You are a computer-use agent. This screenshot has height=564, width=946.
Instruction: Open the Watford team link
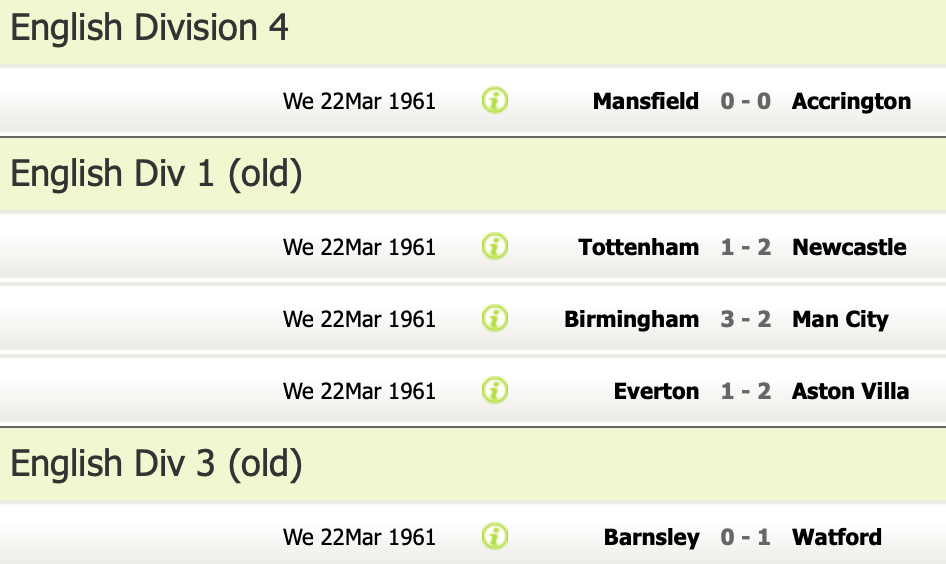(837, 537)
